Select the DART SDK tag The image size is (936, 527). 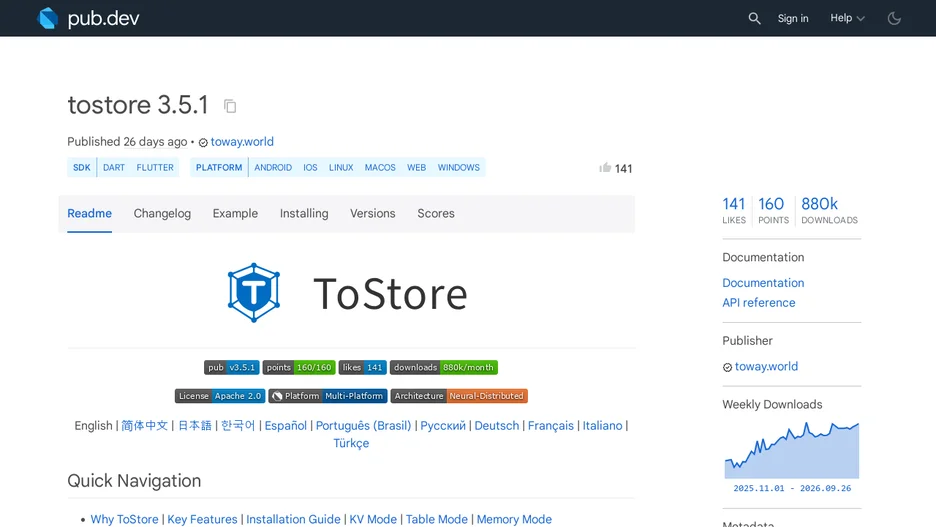tap(114, 168)
